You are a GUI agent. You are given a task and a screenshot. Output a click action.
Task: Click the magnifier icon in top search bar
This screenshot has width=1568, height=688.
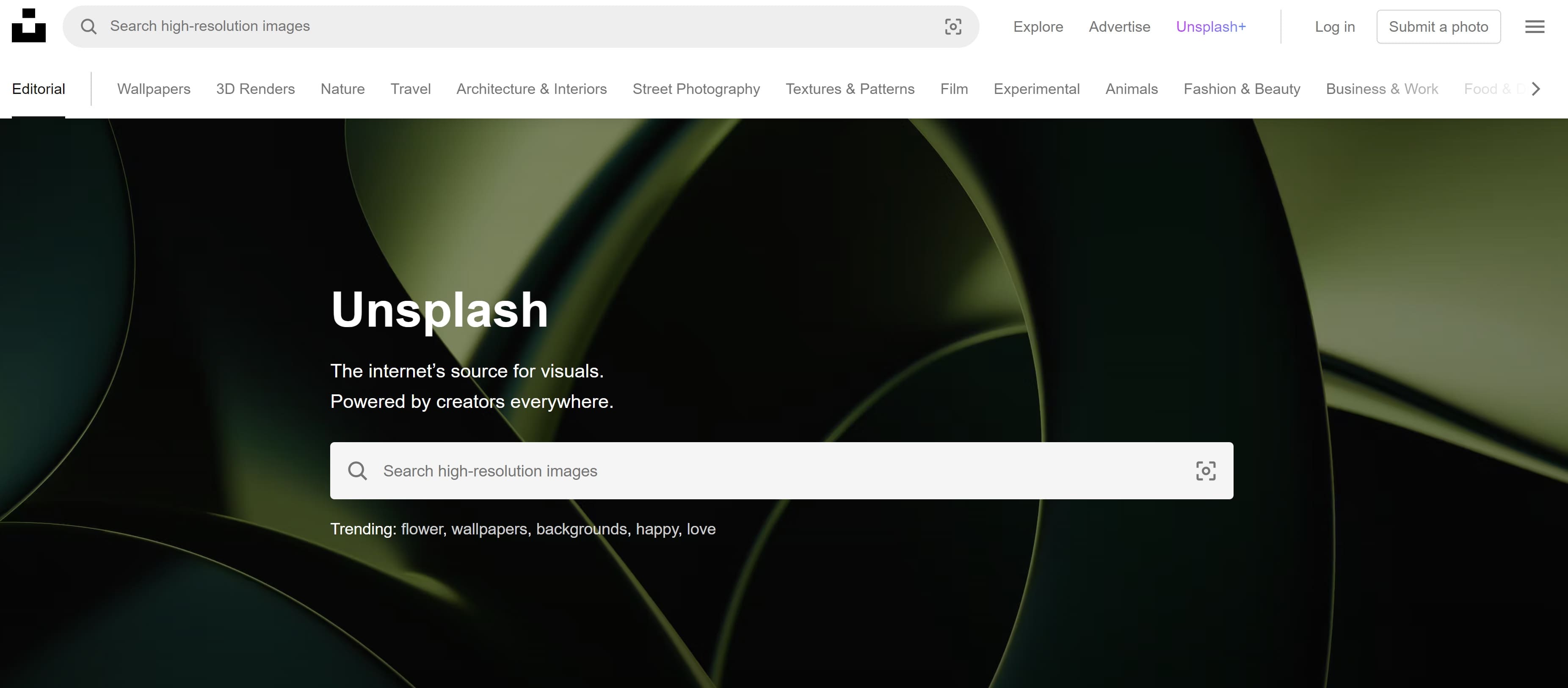(89, 26)
